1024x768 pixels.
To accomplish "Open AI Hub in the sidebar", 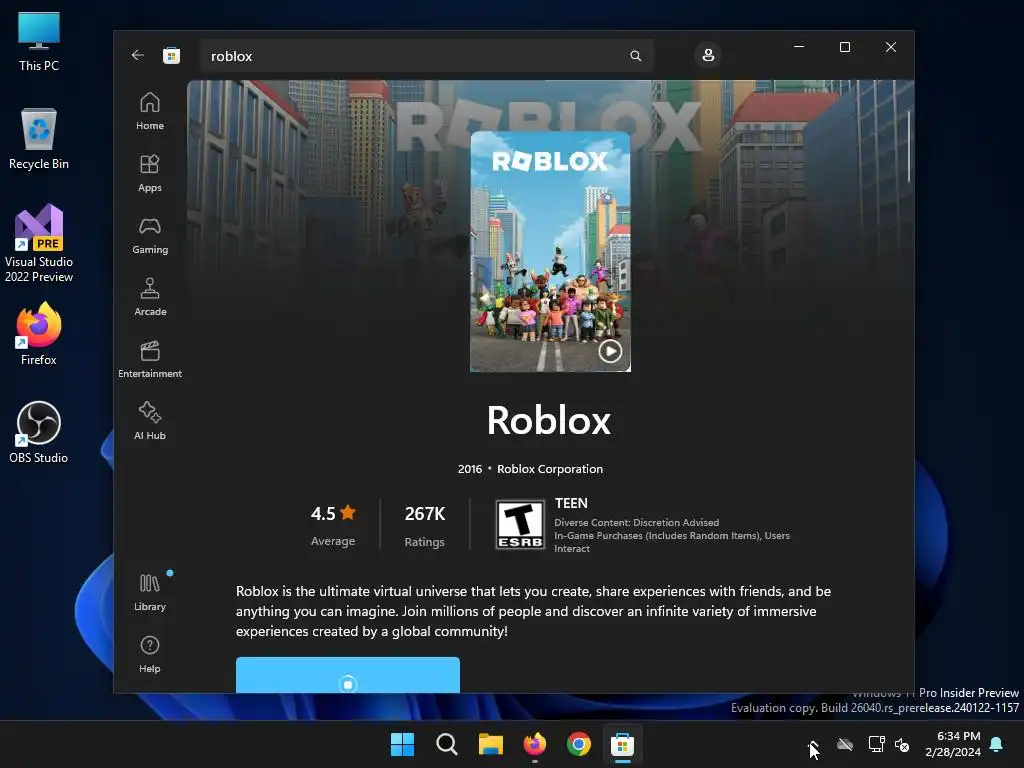I will (x=150, y=421).
